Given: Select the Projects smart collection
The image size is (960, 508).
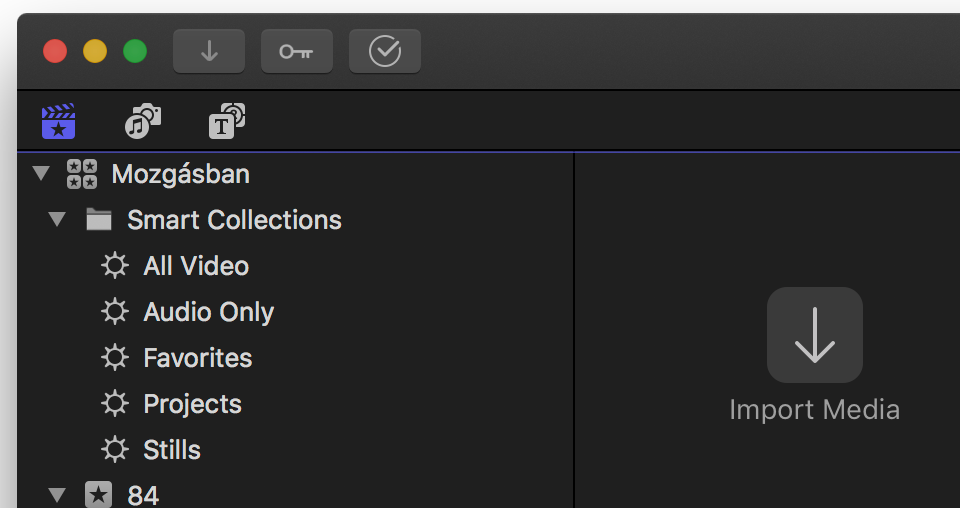Looking at the screenshot, I should pyautogui.click(x=192, y=403).
